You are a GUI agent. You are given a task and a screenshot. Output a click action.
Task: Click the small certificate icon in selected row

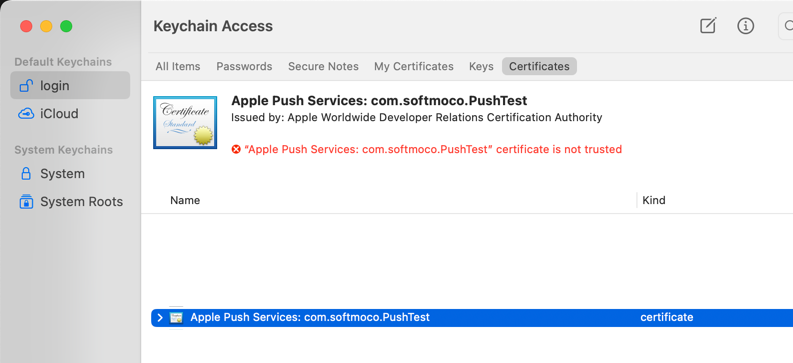click(176, 317)
